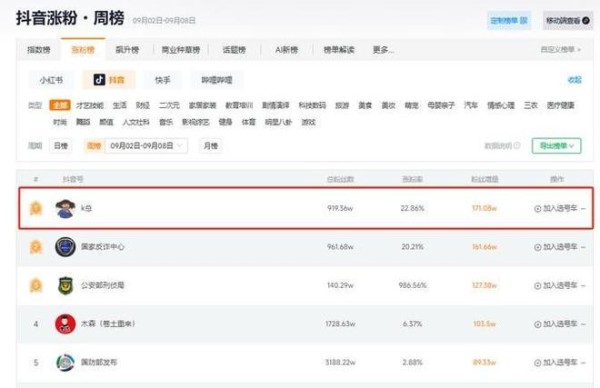Click follower count 1728.63w
This screenshot has height=388, width=600.
(340, 324)
